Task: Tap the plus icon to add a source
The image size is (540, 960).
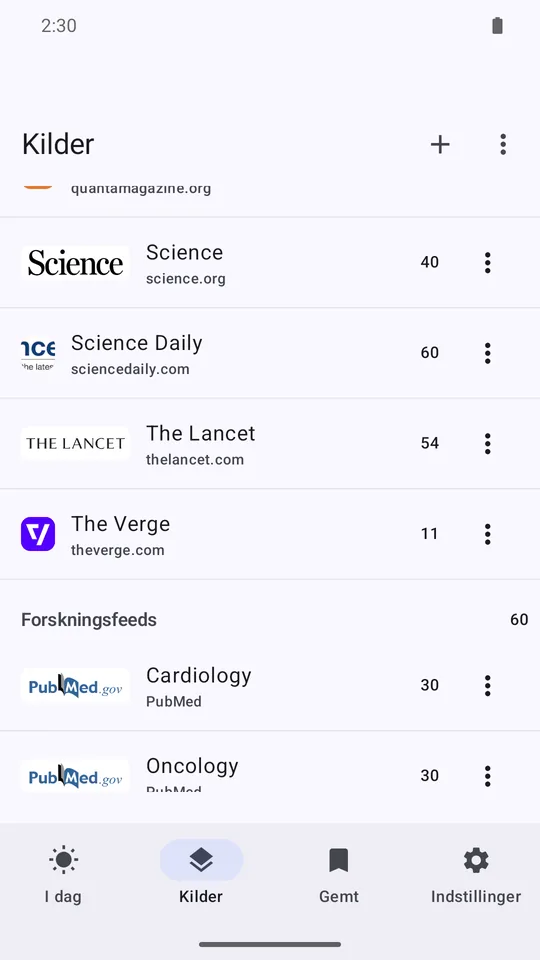Action: (x=440, y=144)
